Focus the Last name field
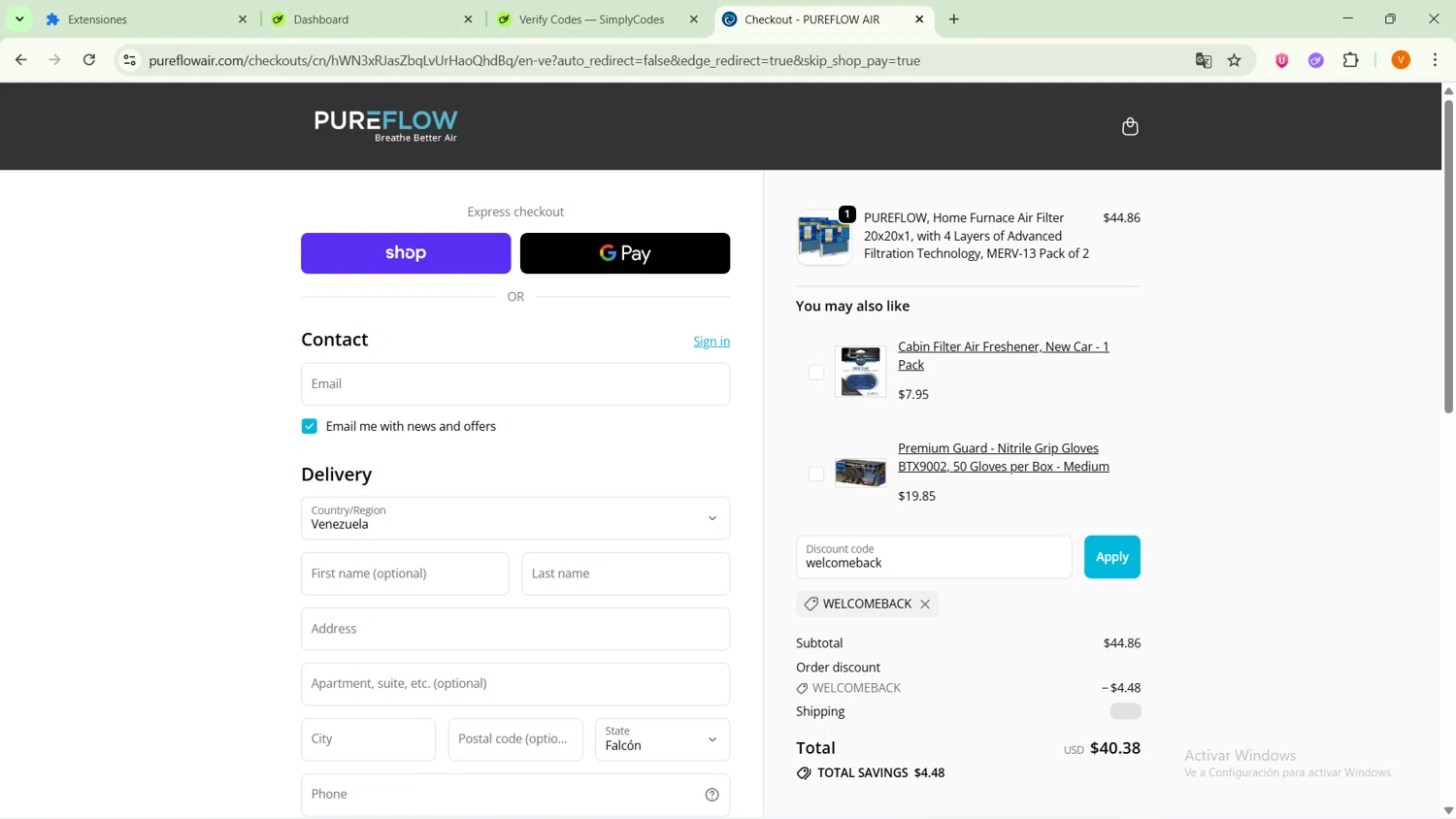 [x=625, y=573]
